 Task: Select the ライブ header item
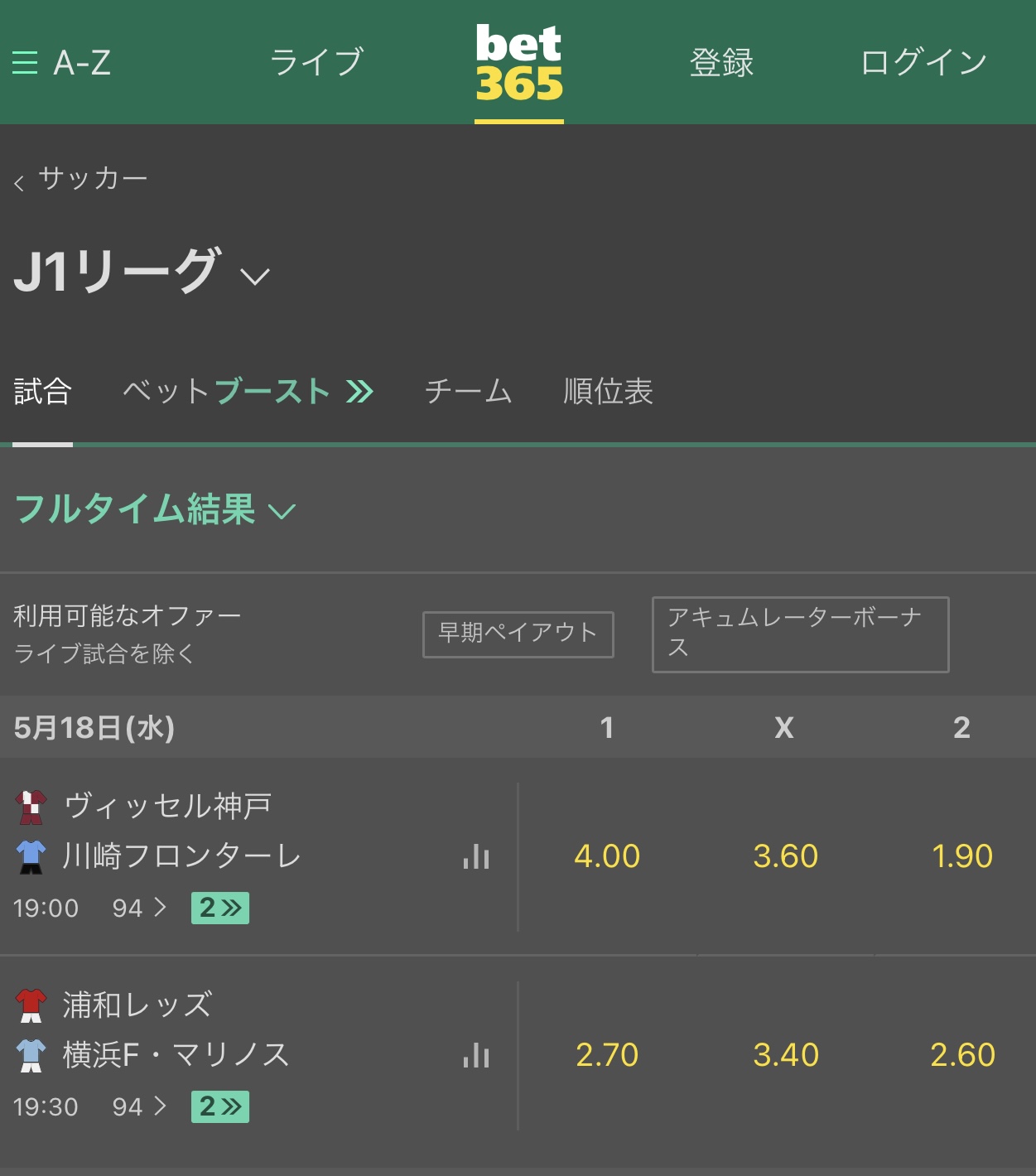[316, 63]
